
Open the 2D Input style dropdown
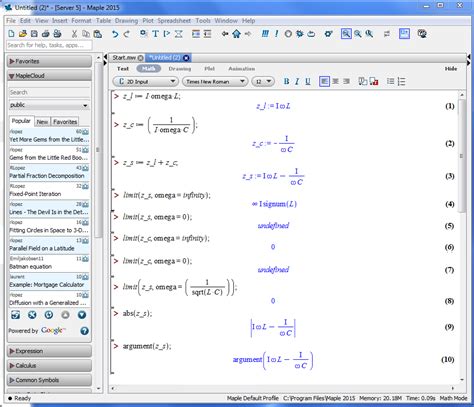pos(145,81)
